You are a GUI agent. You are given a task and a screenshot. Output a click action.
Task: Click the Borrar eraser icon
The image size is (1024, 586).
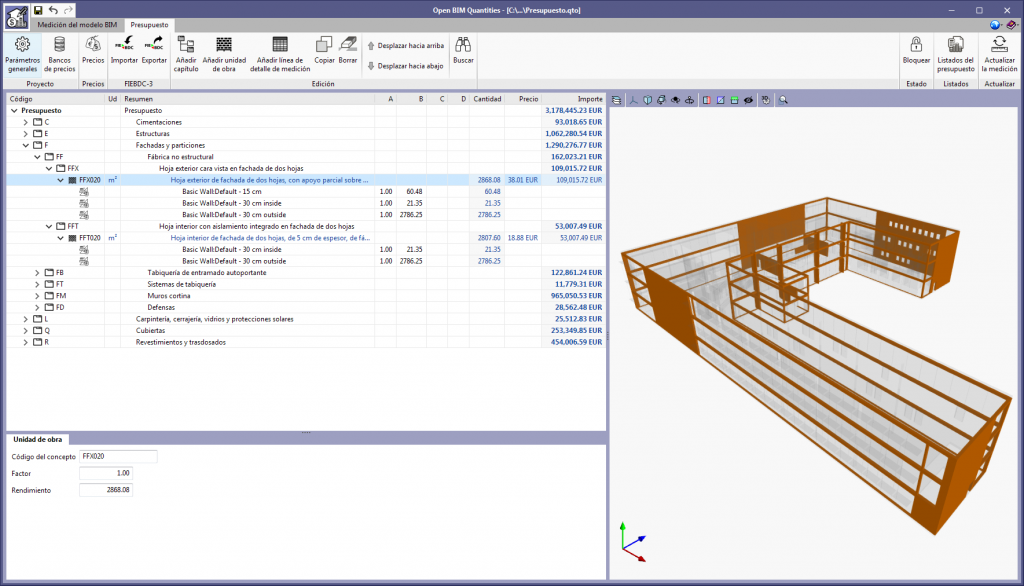tap(348, 45)
